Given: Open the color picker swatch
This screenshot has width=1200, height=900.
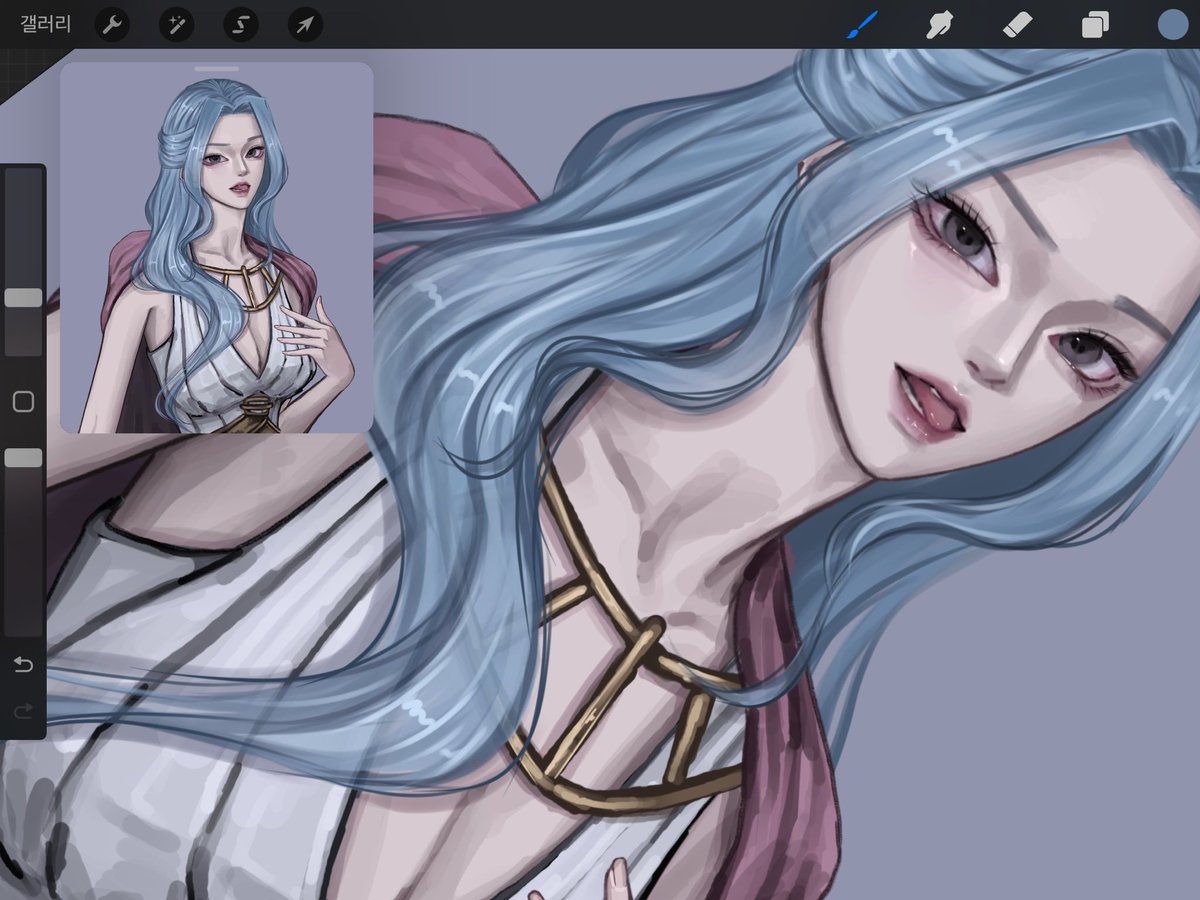Looking at the screenshot, I should [x=1170, y=25].
